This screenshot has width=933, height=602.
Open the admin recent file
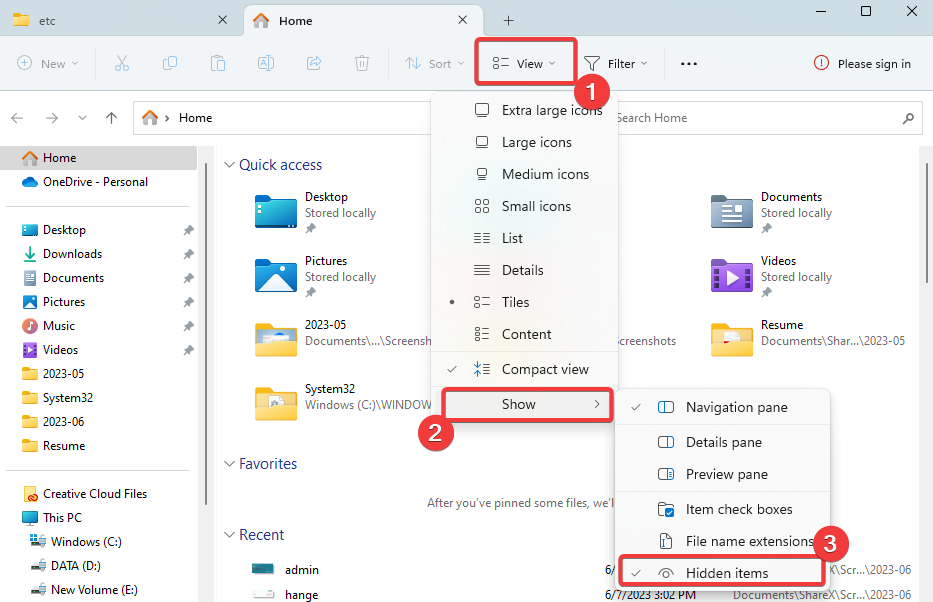coord(302,570)
